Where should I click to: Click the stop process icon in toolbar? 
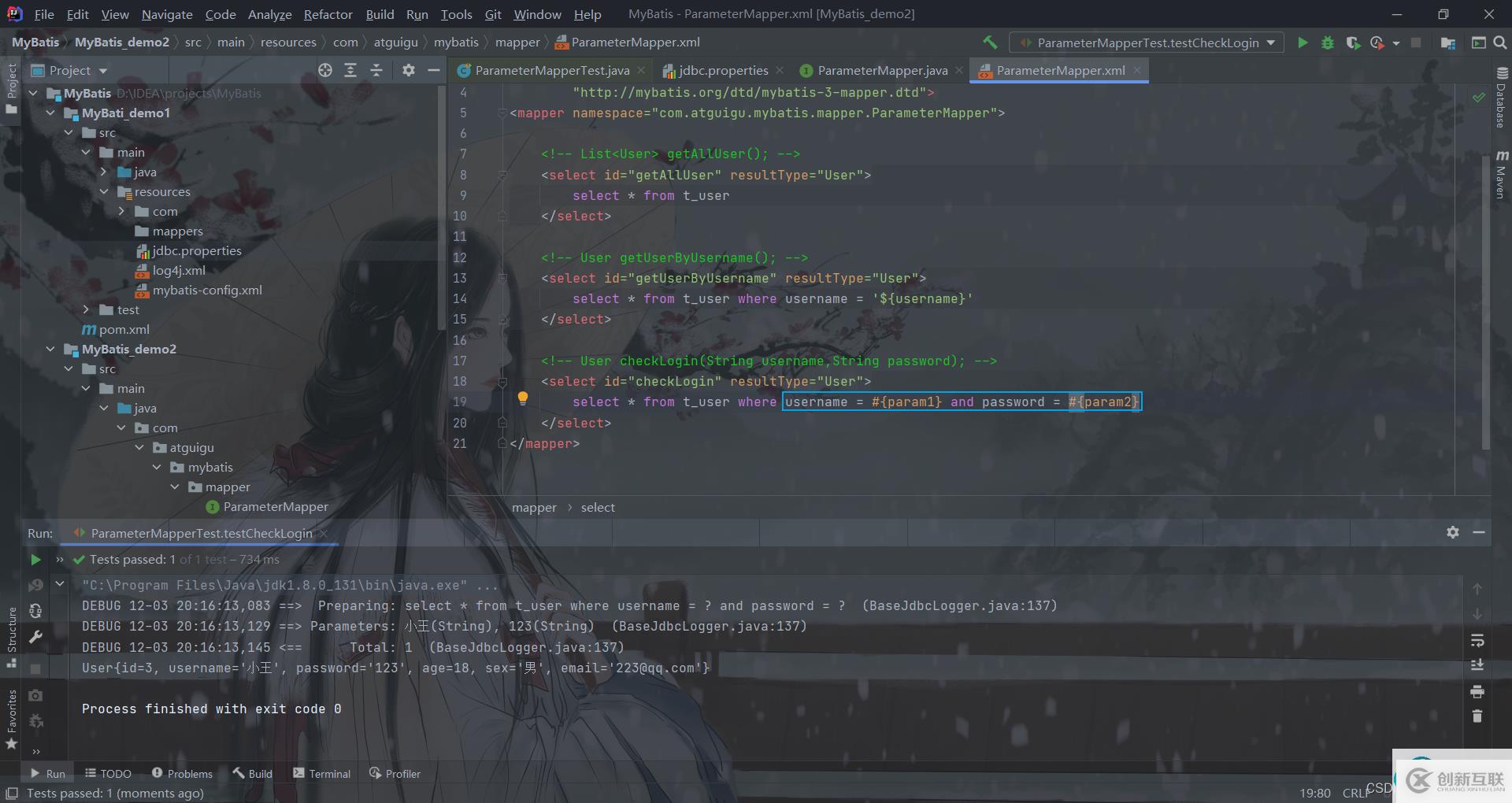tap(1416, 43)
